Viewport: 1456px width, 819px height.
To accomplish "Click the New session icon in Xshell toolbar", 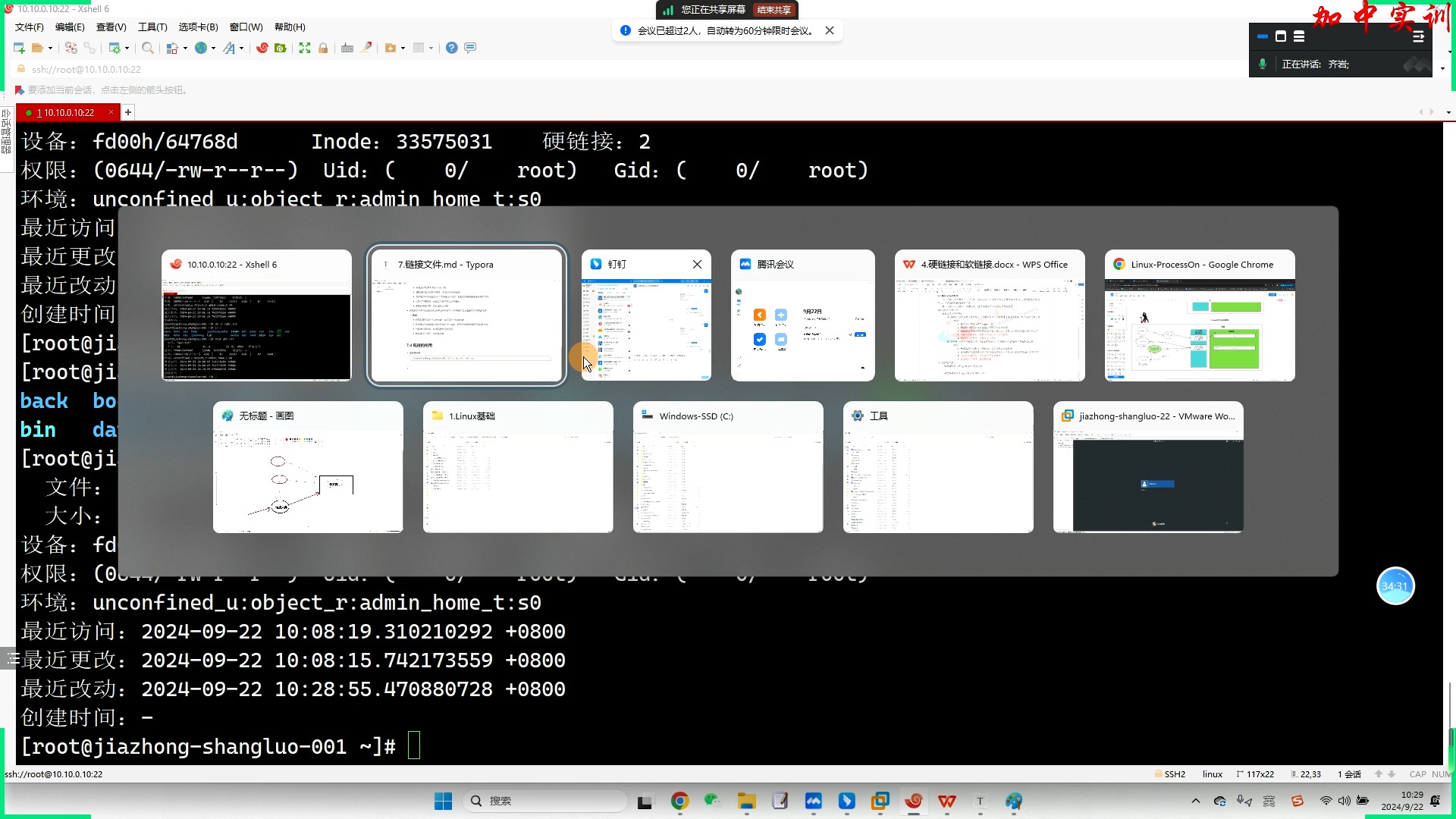I will (x=19, y=48).
